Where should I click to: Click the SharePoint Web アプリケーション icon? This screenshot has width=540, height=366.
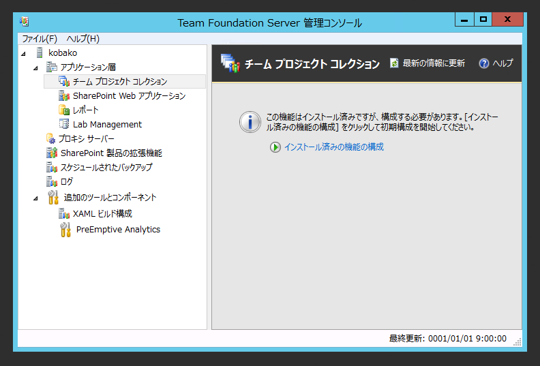[64, 96]
